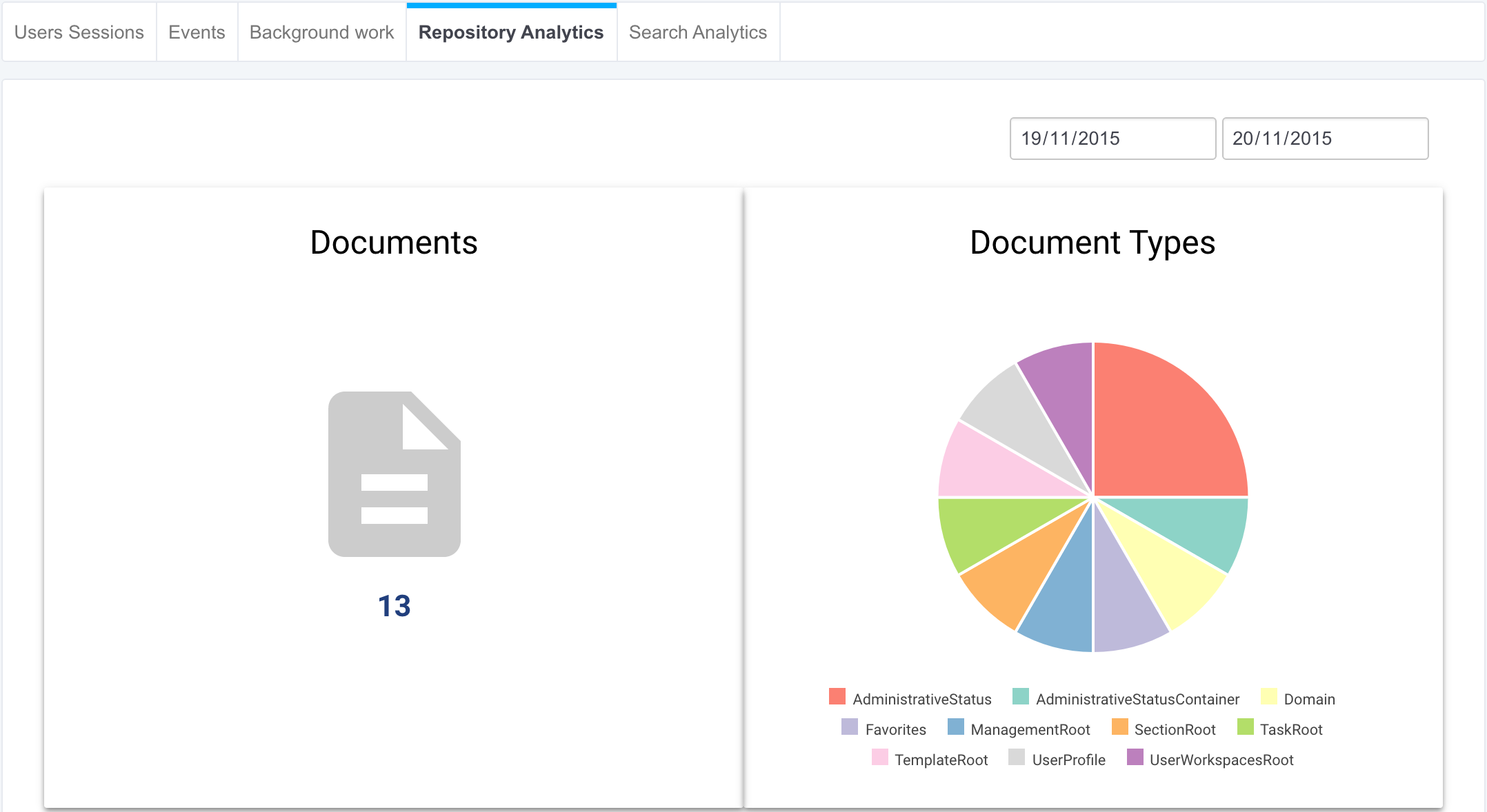Click the gray document icon
The width and height of the screenshot is (1487, 812).
(x=395, y=474)
